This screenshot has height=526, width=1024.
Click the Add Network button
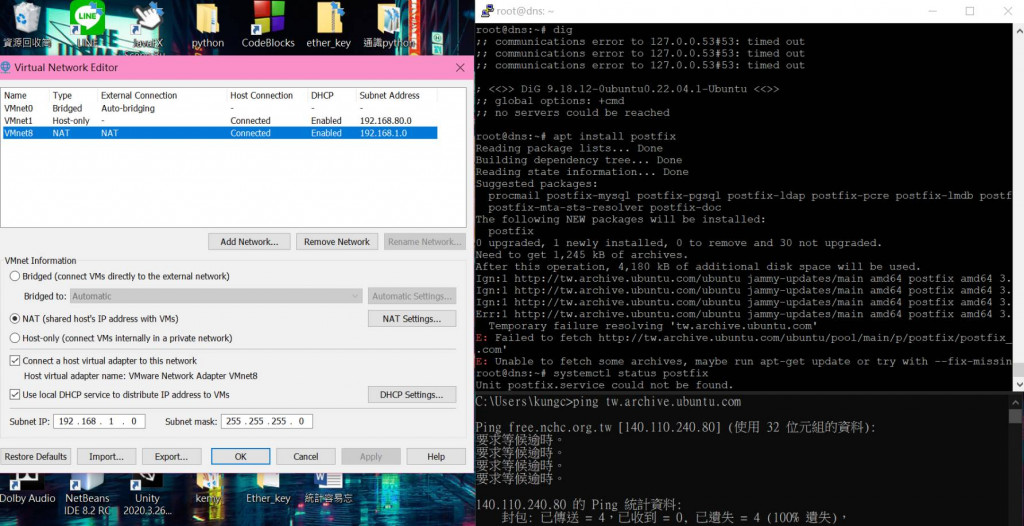click(x=249, y=242)
